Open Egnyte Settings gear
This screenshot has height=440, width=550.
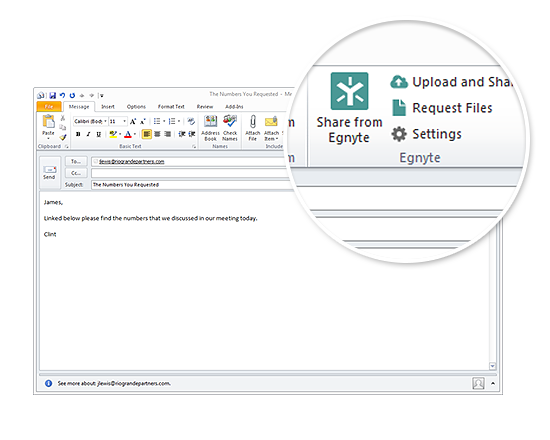point(399,134)
